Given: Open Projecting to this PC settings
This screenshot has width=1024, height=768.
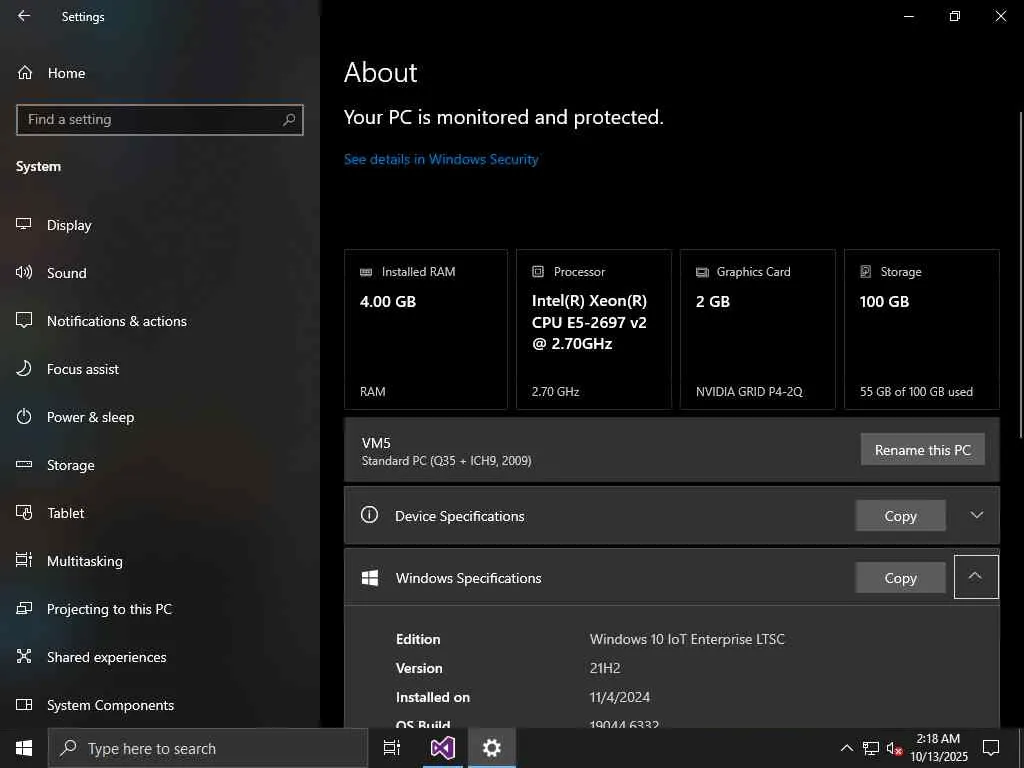Looking at the screenshot, I should click(x=160, y=609).
